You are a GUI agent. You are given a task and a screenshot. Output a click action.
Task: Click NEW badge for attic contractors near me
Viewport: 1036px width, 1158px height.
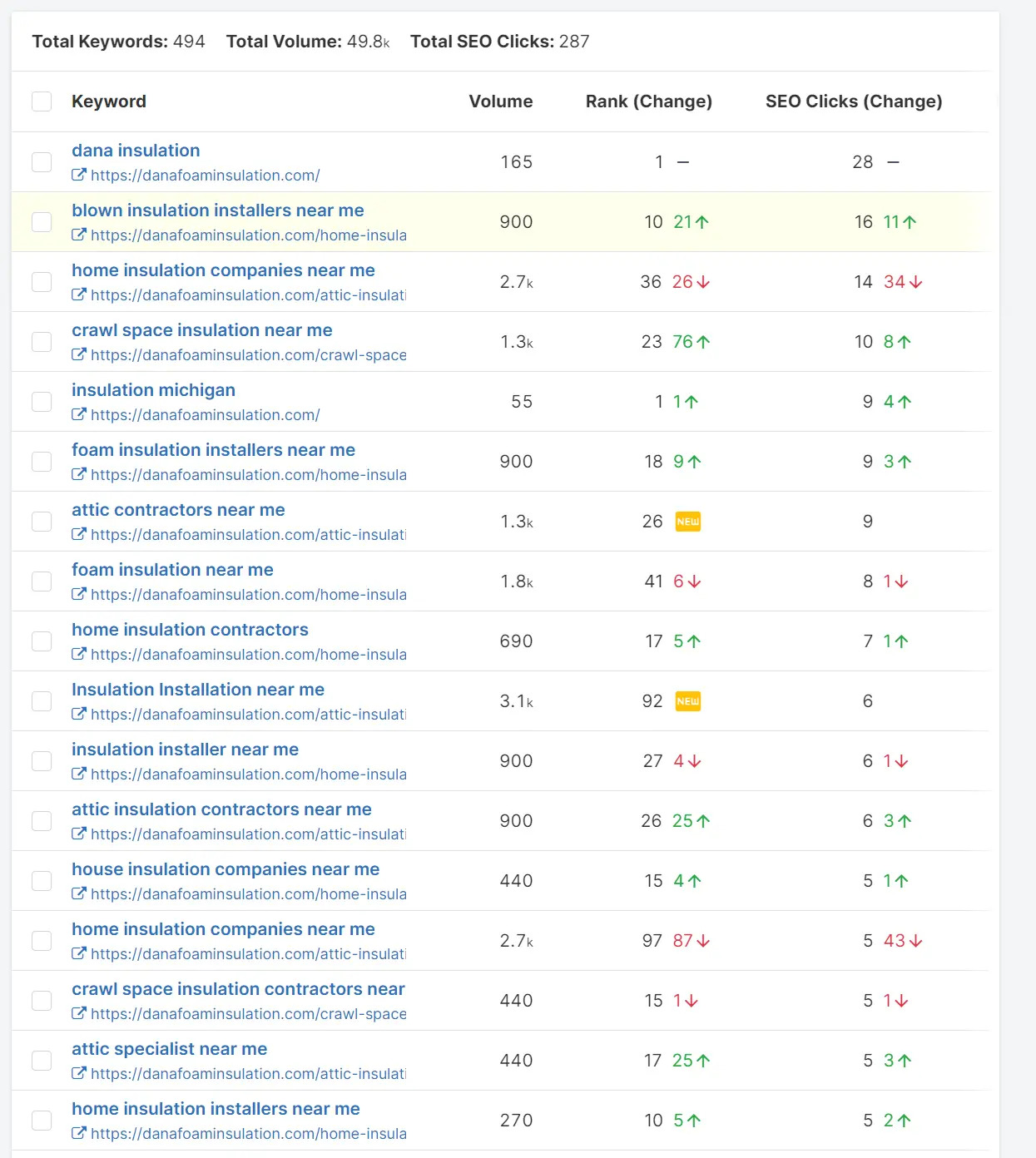click(688, 522)
